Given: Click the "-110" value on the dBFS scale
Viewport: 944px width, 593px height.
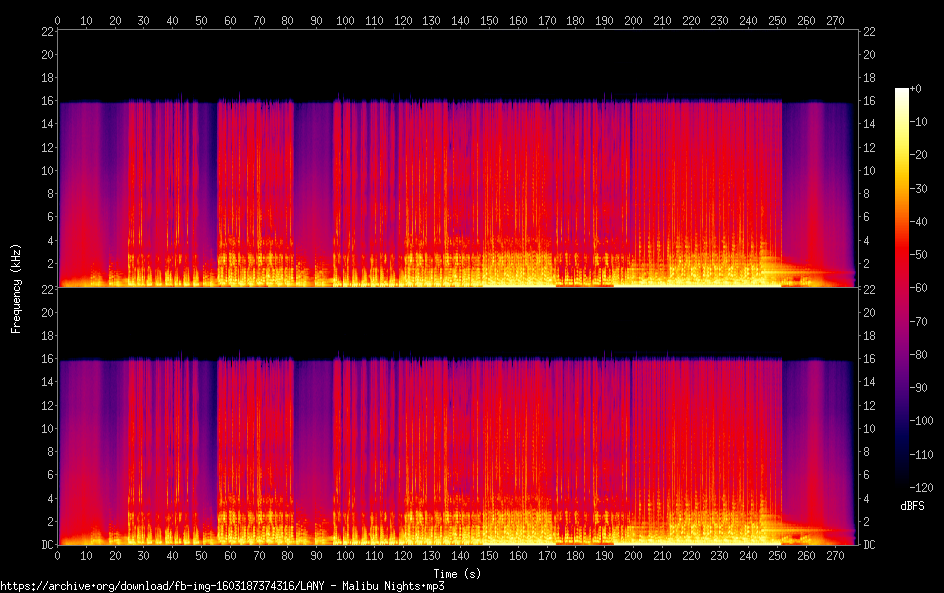Looking at the screenshot, I should [921, 454].
